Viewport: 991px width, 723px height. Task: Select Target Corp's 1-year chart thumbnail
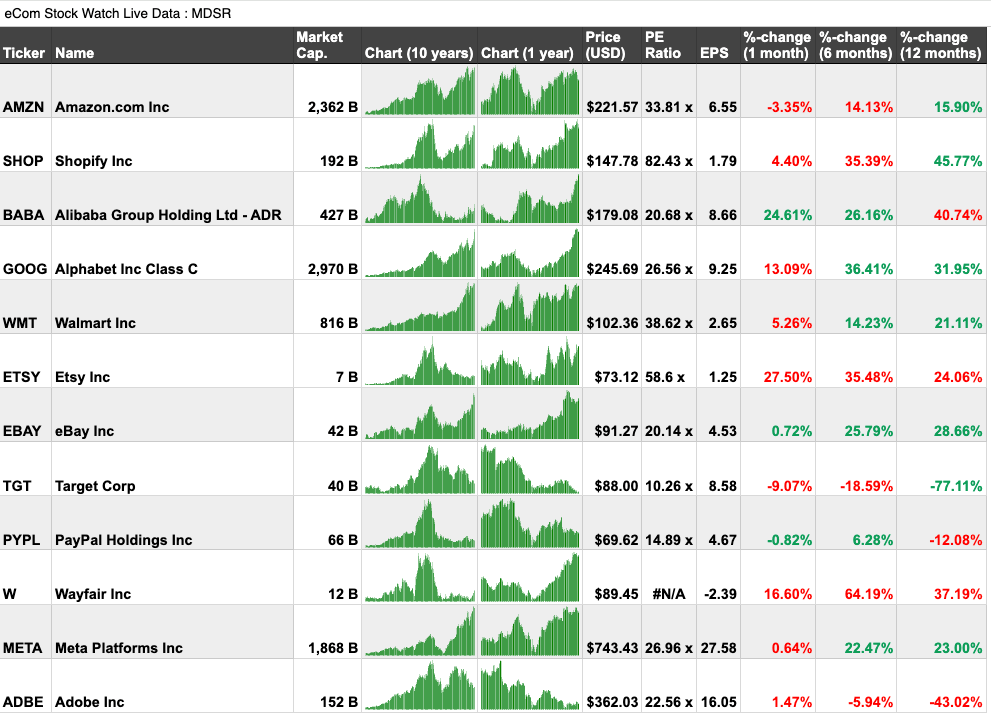pos(530,470)
